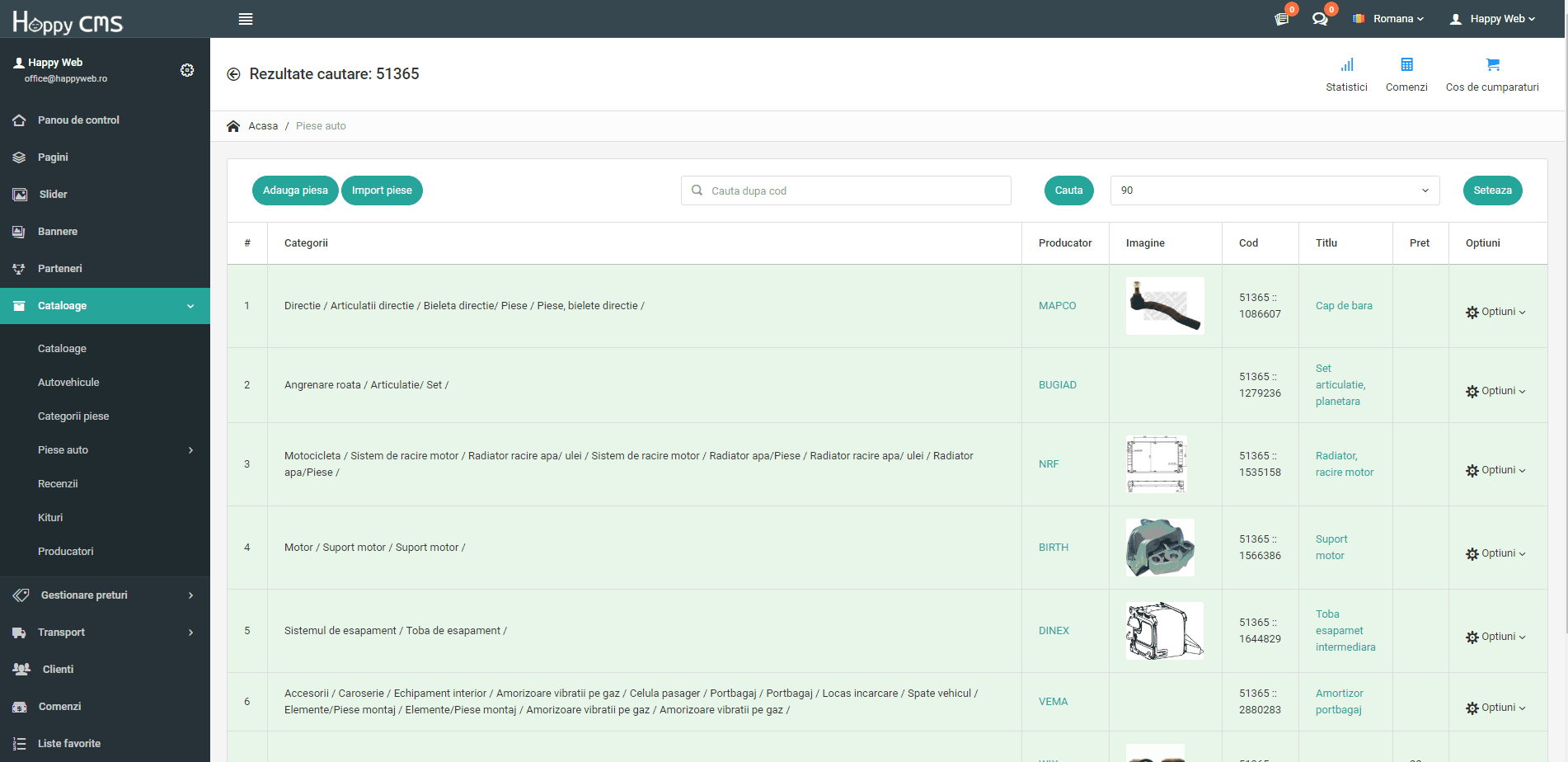
Task: Open Optiuni dropdown for Radiator row
Action: [1495, 471]
